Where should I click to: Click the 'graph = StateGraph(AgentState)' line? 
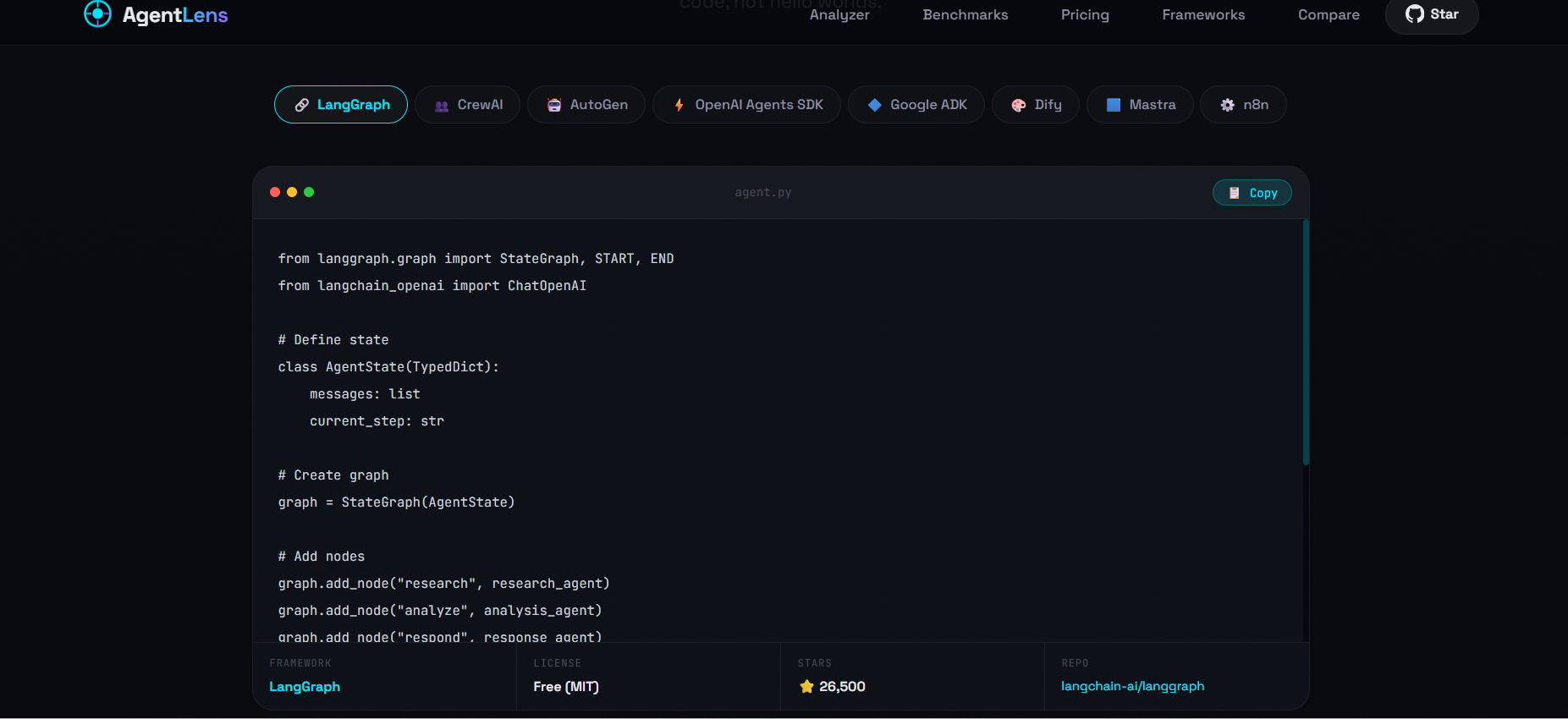point(396,502)
